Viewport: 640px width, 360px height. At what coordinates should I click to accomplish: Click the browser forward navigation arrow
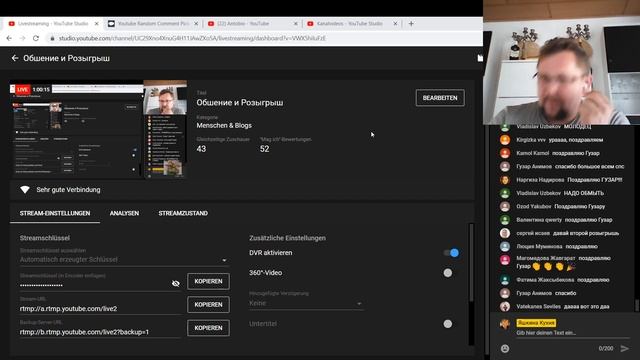click(22, 38)
